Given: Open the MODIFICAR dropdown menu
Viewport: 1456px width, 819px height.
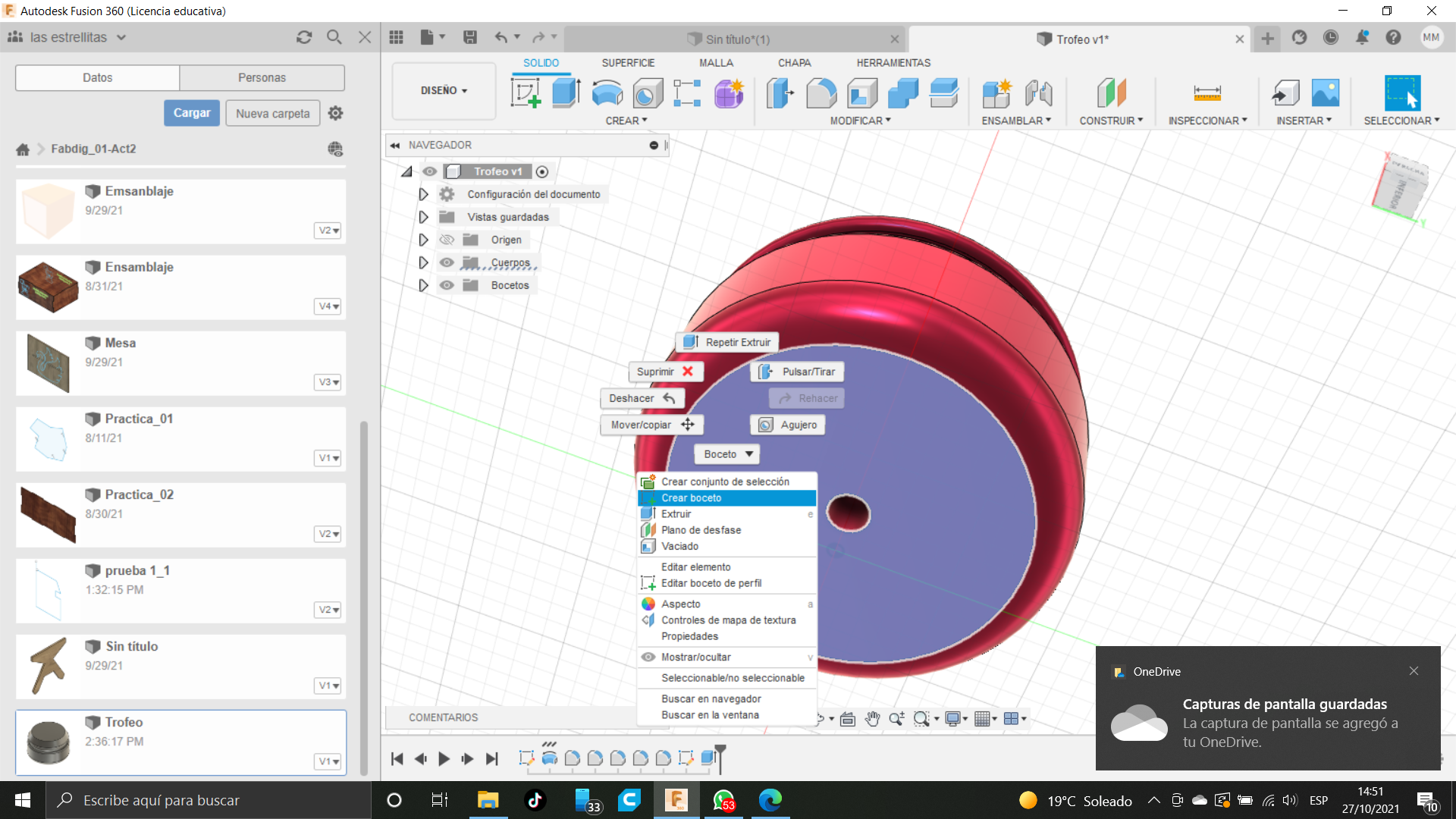Looking at the screenshot, I should click(860, 121).
